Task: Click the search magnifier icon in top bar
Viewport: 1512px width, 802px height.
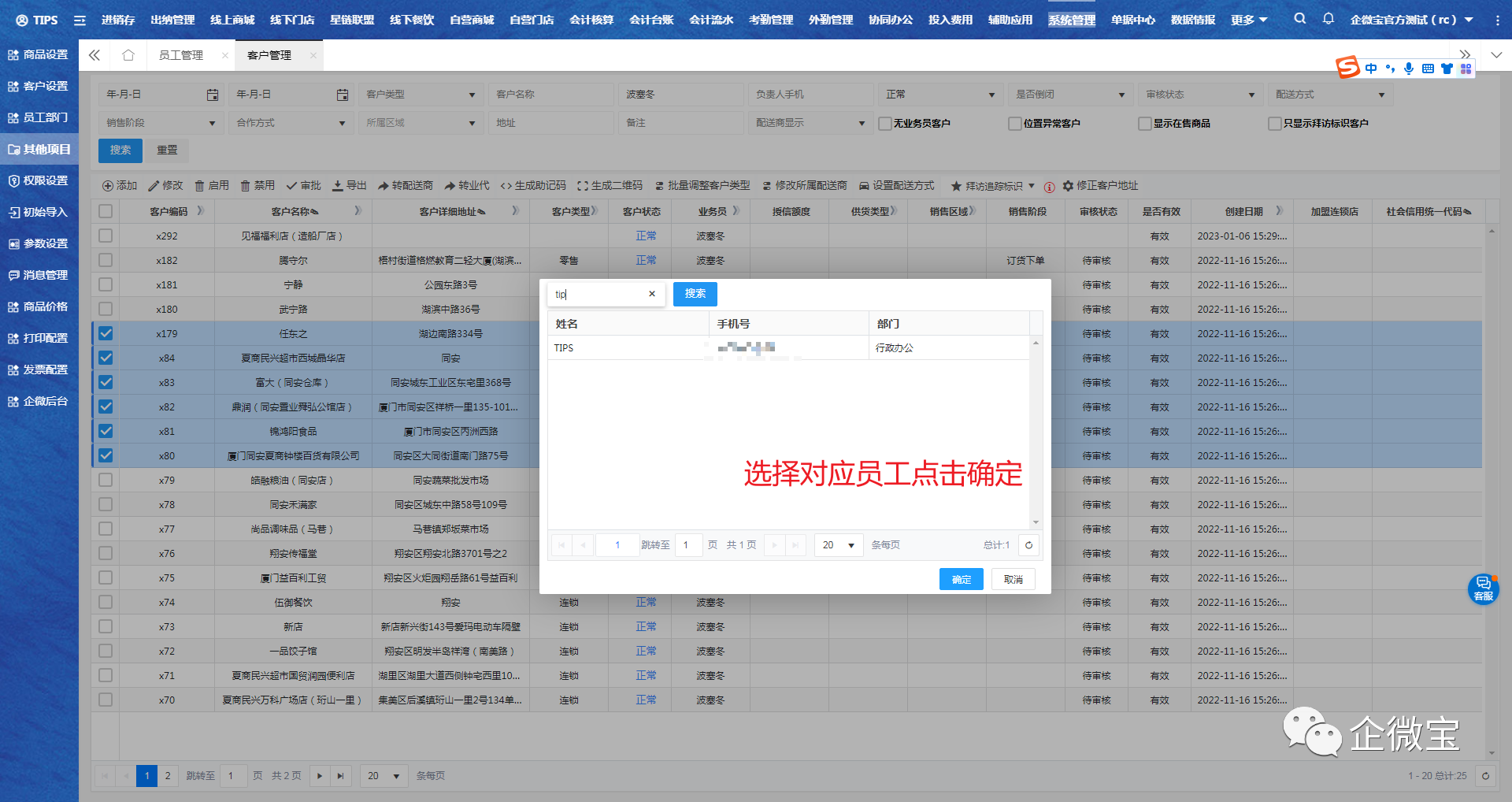Action: [1299, 19]
